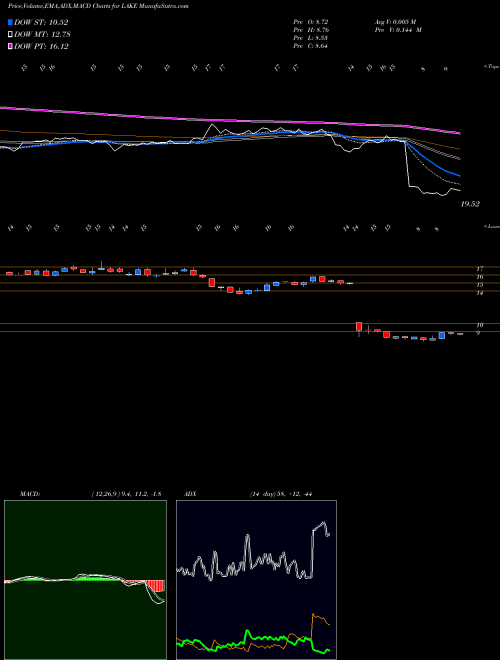Click inside the dark blue ADX chart panel
This screenshot has width=500, height=660.
pos(256,580)
